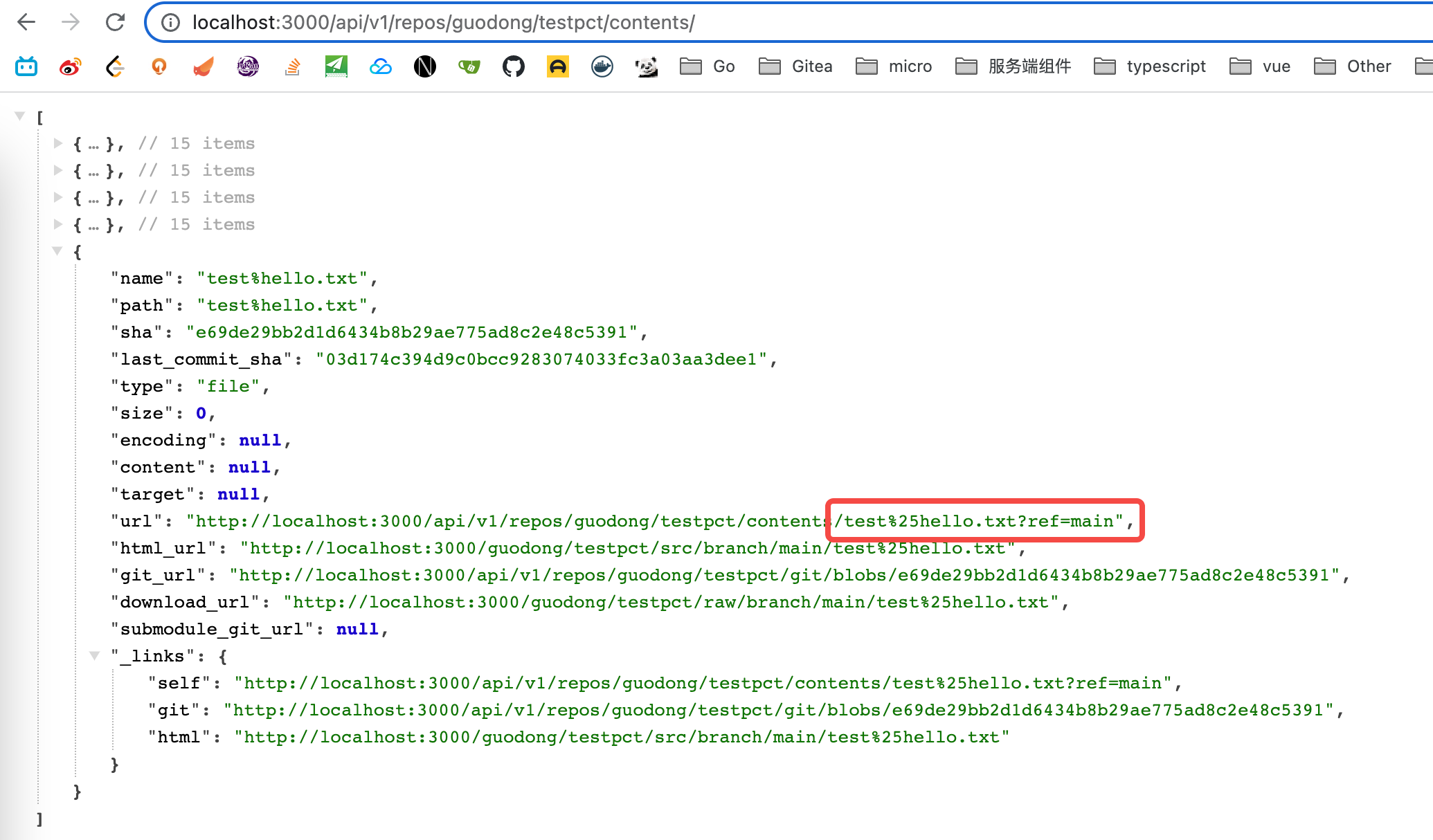Viewport: 1433px width, 840px height.
Task: Open the git_url blob link
Action: tap(784, 575)
